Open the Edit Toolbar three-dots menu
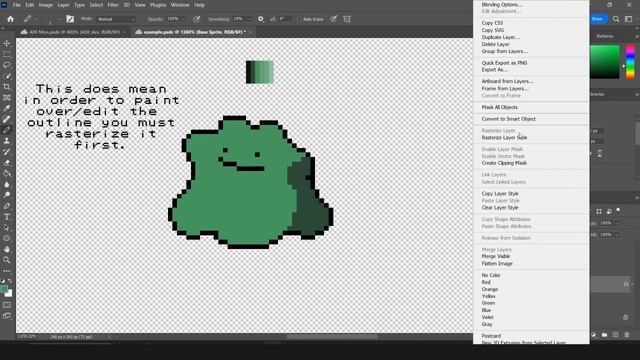Screen dimensions: 640x360 7,271
